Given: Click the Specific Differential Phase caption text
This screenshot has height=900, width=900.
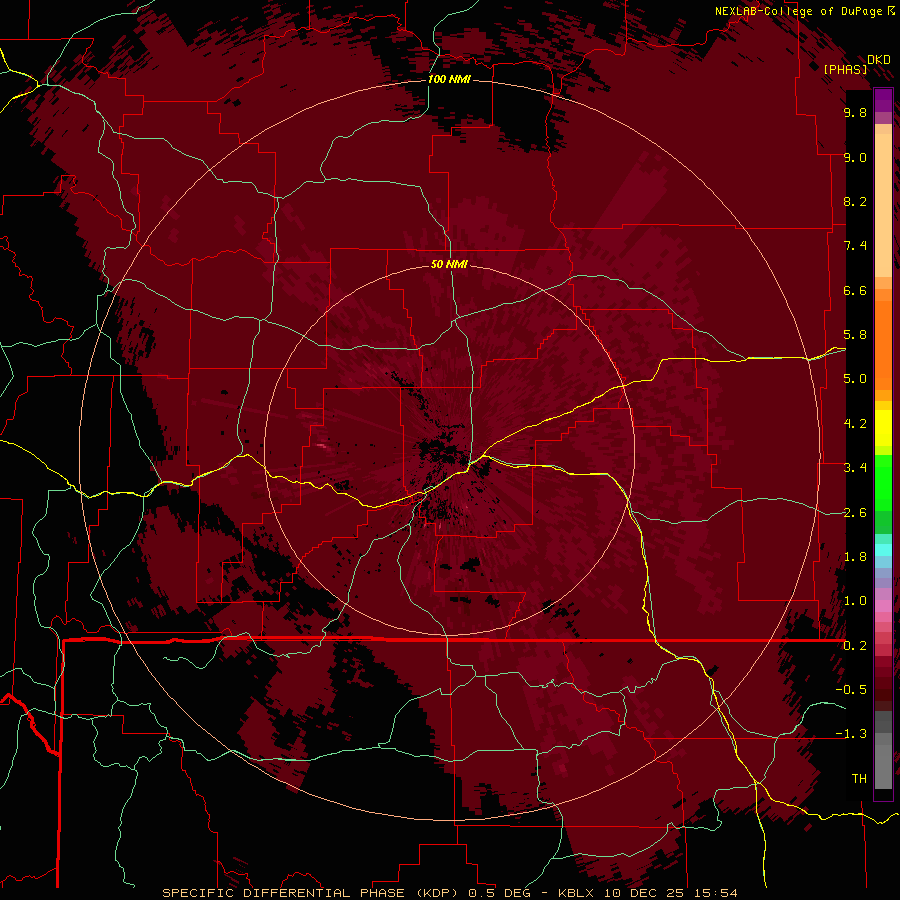Looking at the screenshot, I should pyautogui.click(x=450, y=893).
